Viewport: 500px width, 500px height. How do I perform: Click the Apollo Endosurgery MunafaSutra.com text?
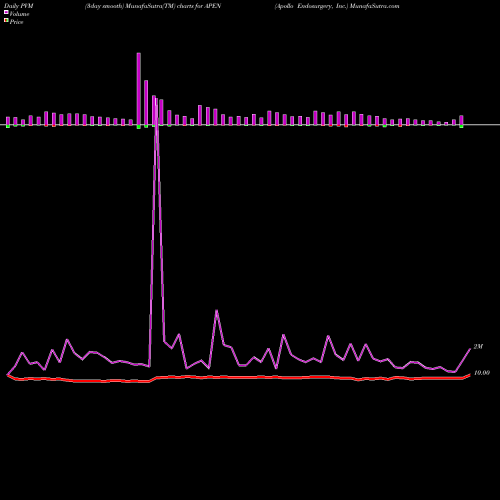pos(337,6)
